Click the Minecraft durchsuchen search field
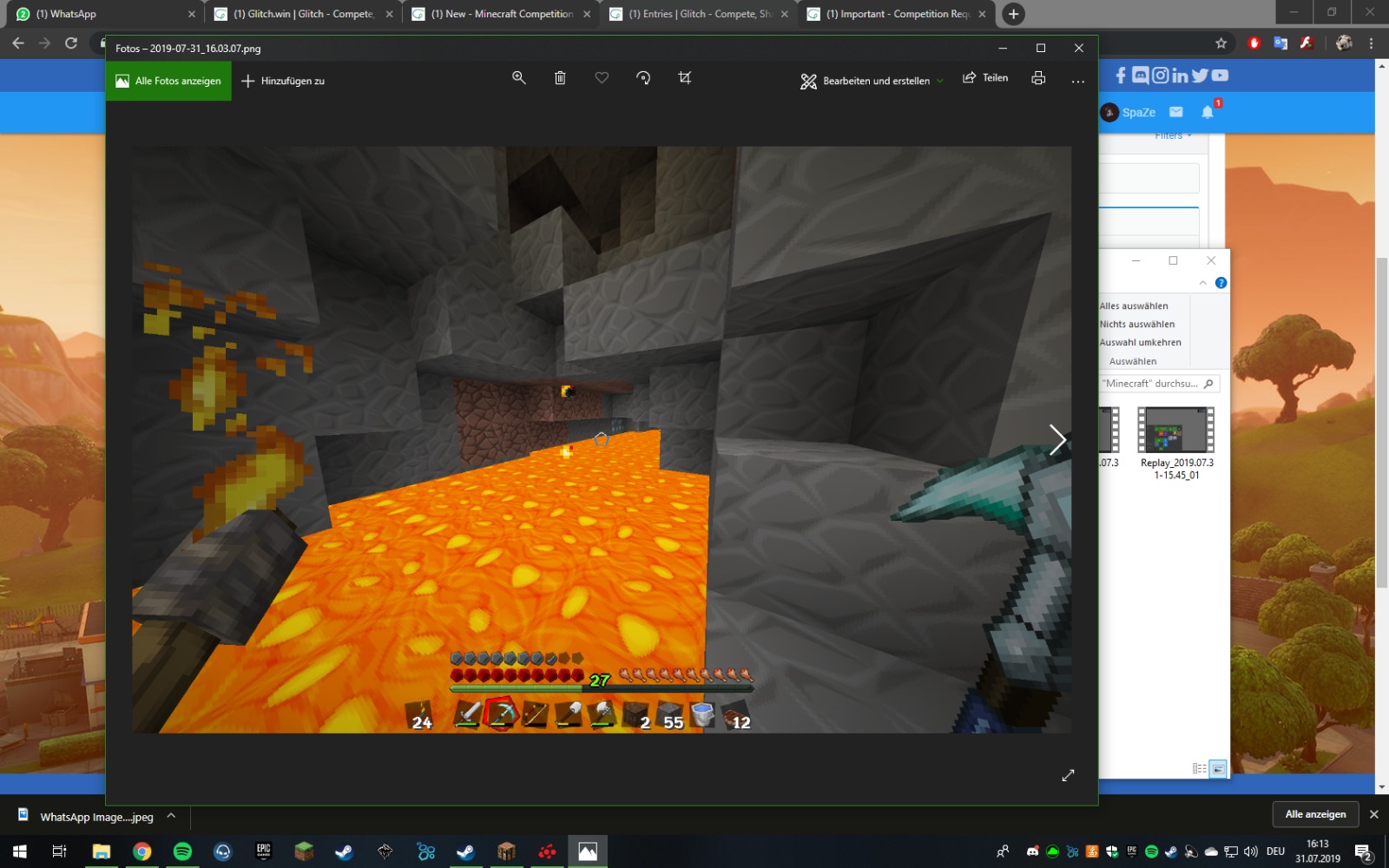 [x=1151, y=384]
